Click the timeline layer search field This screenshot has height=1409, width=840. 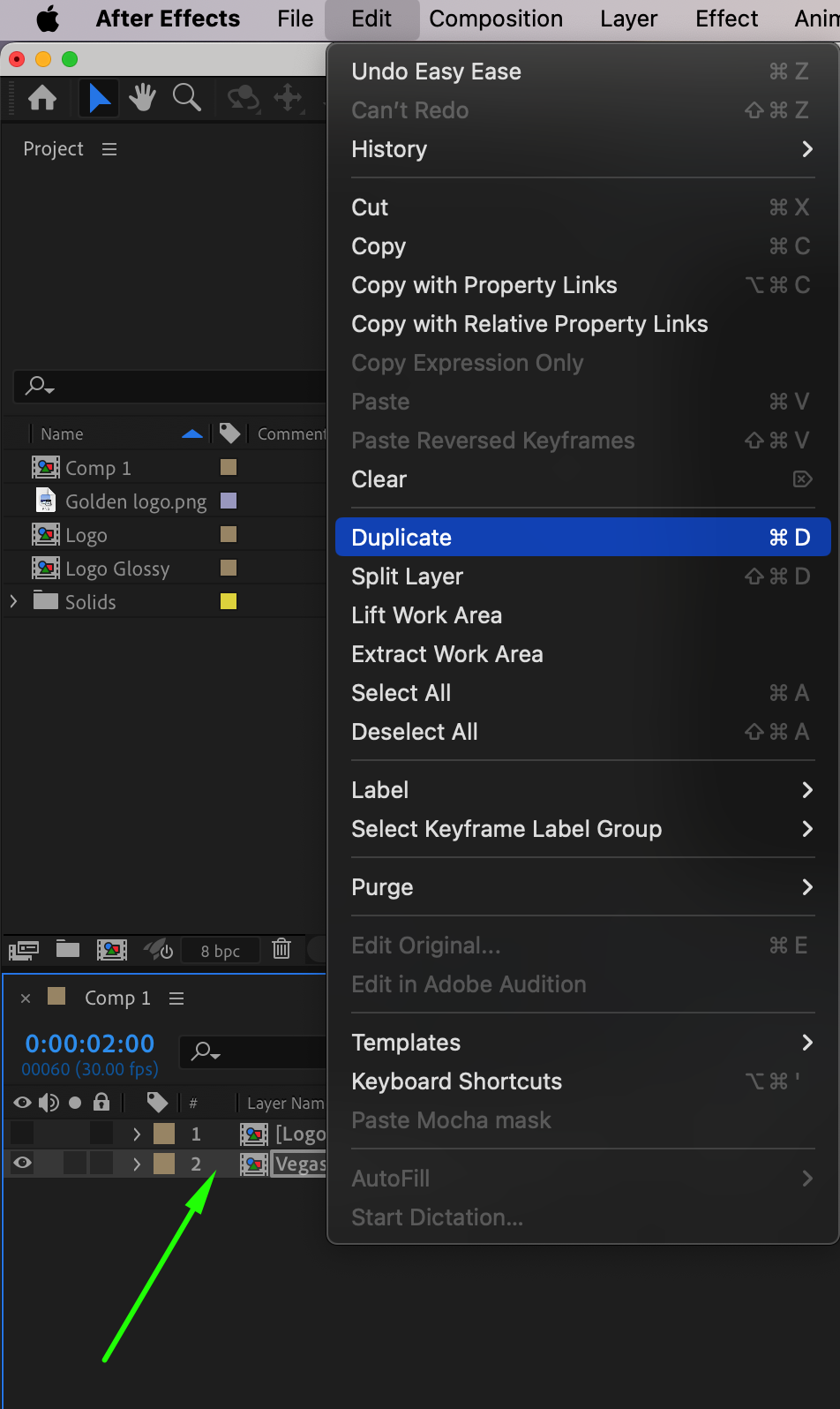[x=253, y=1051]
